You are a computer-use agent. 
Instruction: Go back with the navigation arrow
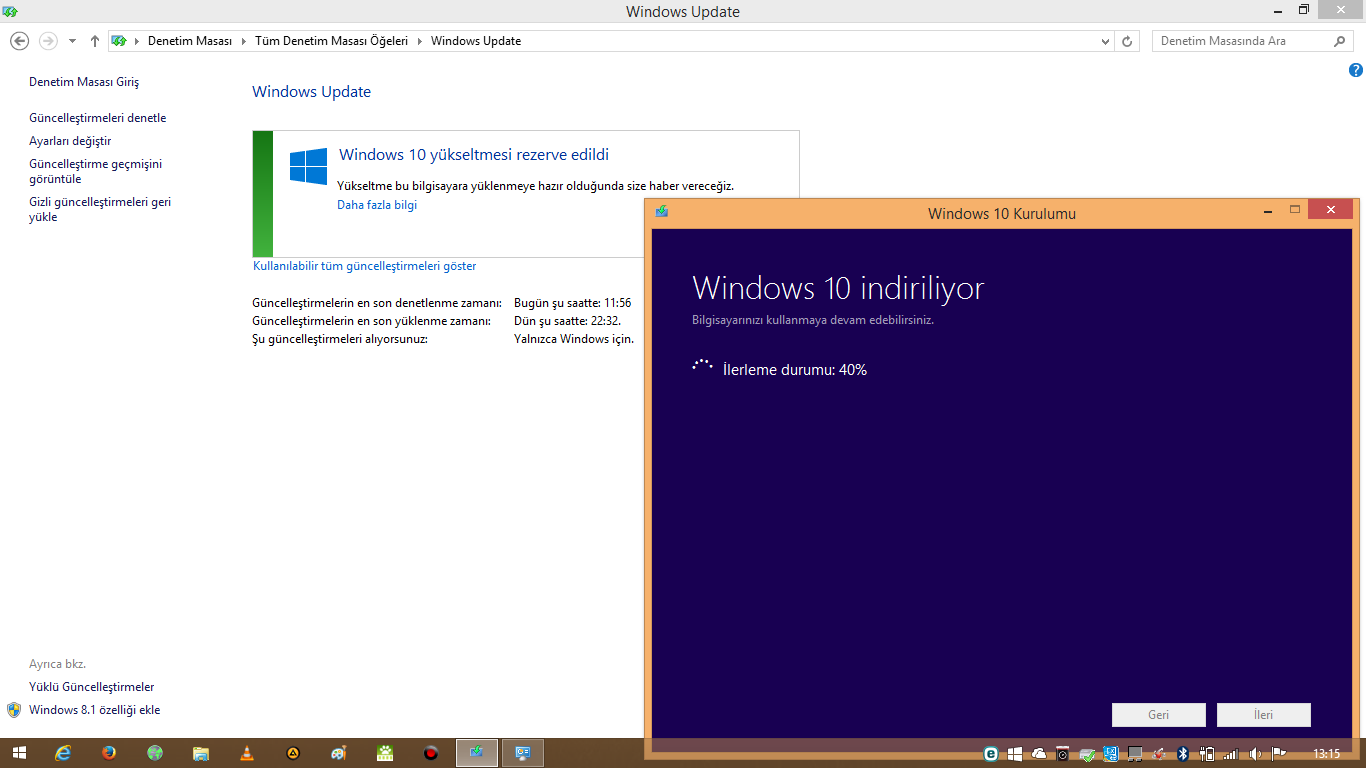(19, 41)
